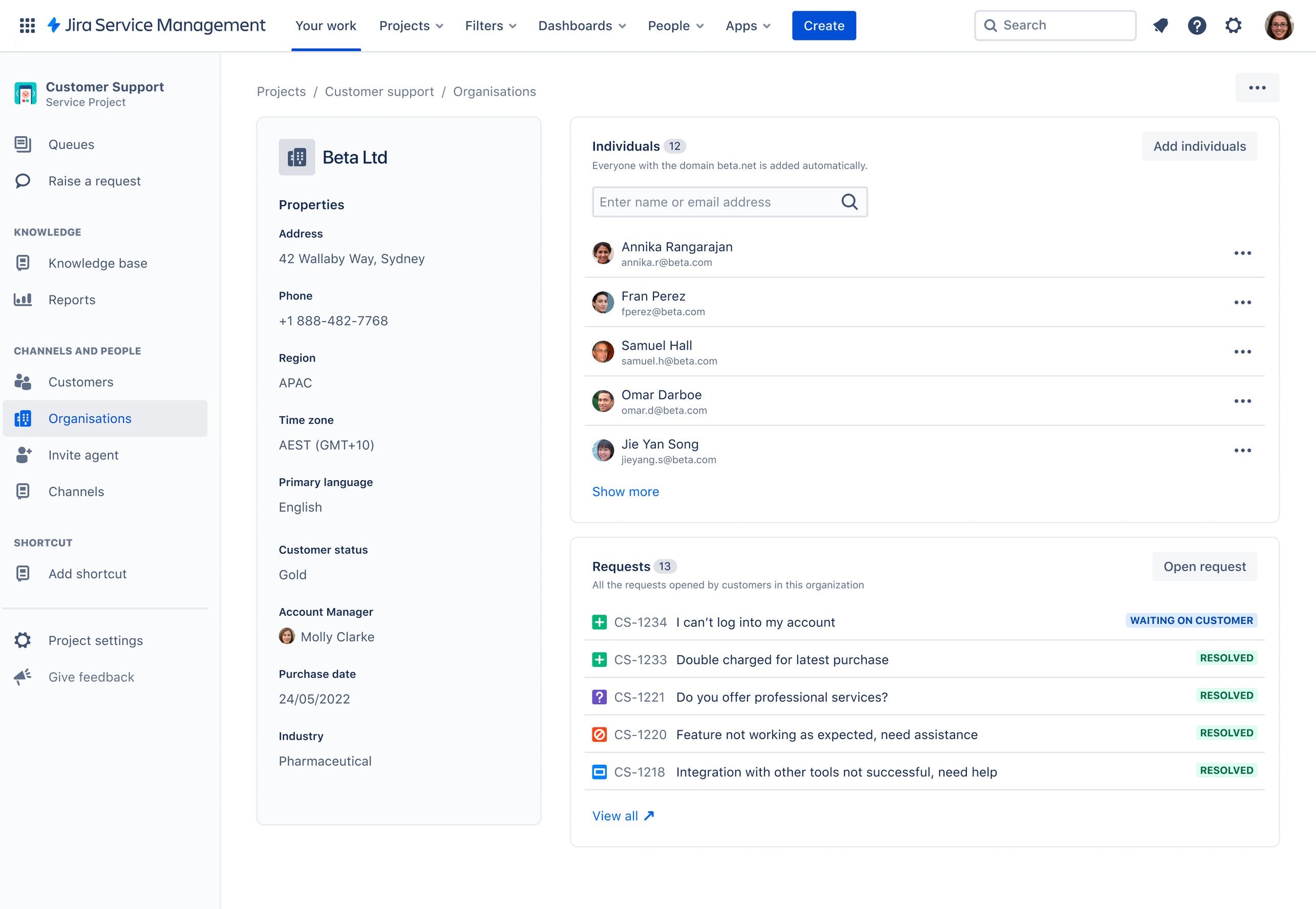Click the Enter name or email field
1316x909 pixels.
click(712, 202)
